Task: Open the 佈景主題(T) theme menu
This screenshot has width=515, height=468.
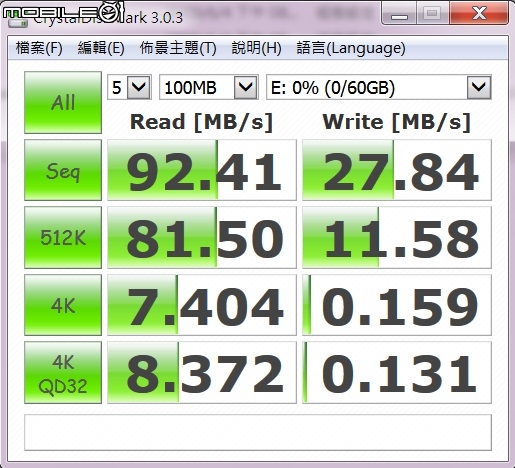Action: pos(178,48)
